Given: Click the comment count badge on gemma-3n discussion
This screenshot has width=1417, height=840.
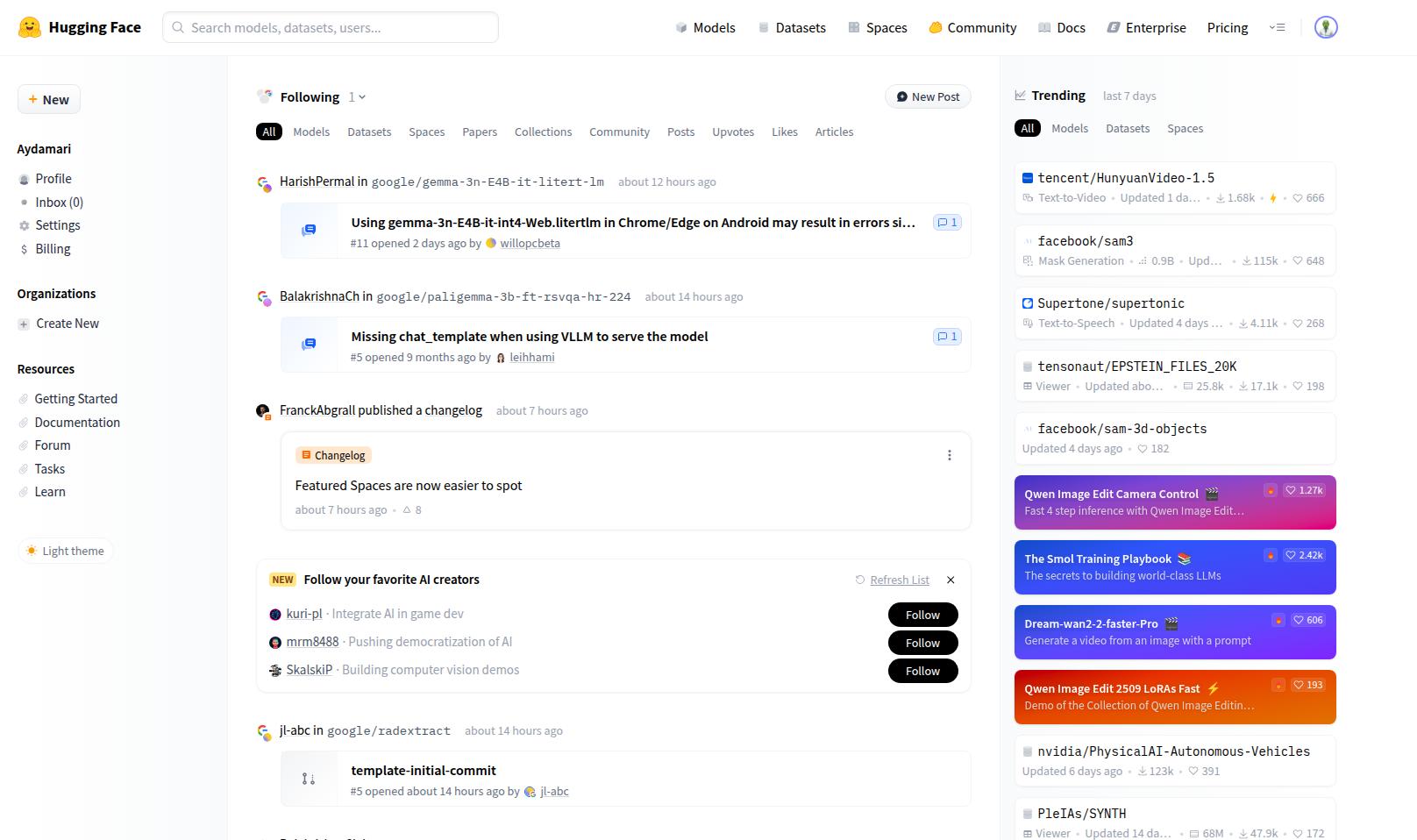Looking at the screenshot, I should [947, 223].
